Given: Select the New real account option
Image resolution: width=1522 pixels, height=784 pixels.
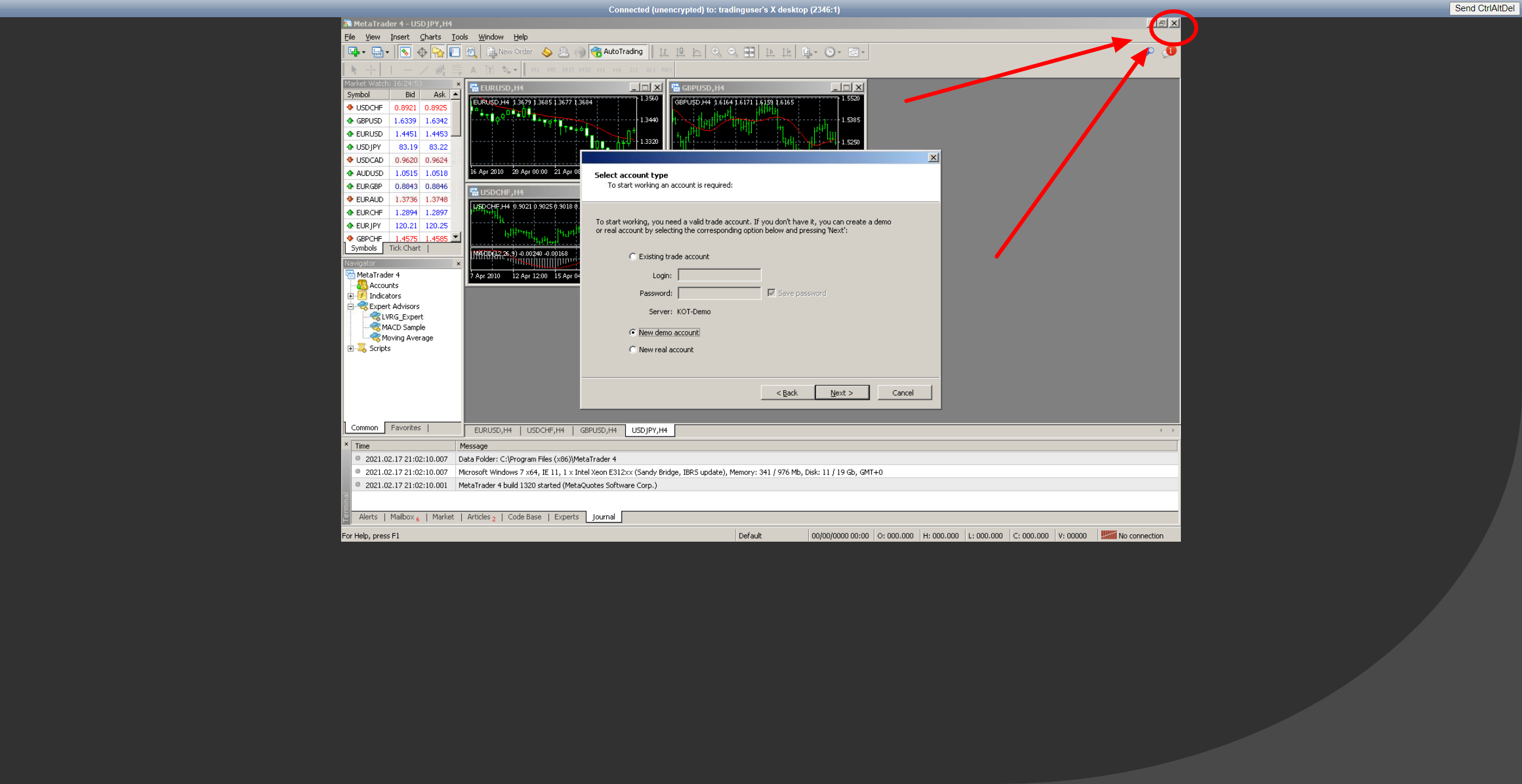Looking at the screenshot, I should click(633, 350).
